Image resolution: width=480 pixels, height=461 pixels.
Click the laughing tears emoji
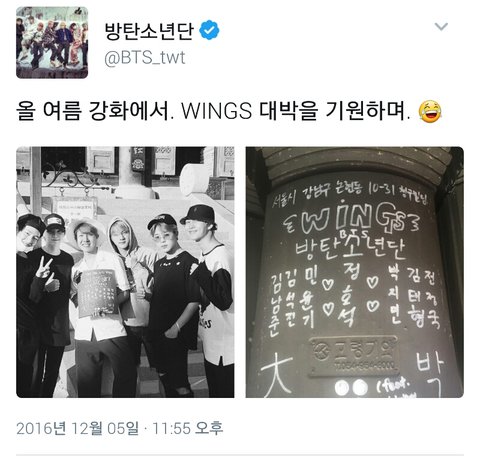[x=430, y=111]
